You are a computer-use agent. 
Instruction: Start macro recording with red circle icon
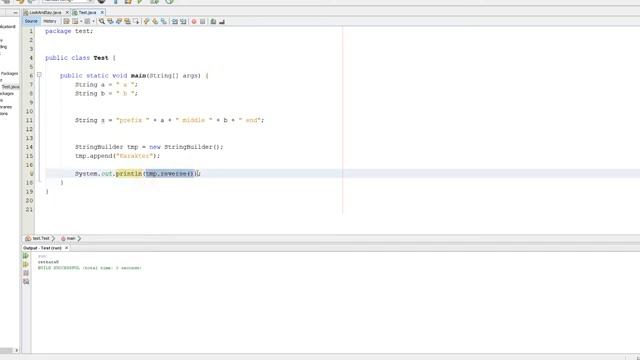pyautogui.click(x=194, y=21)
